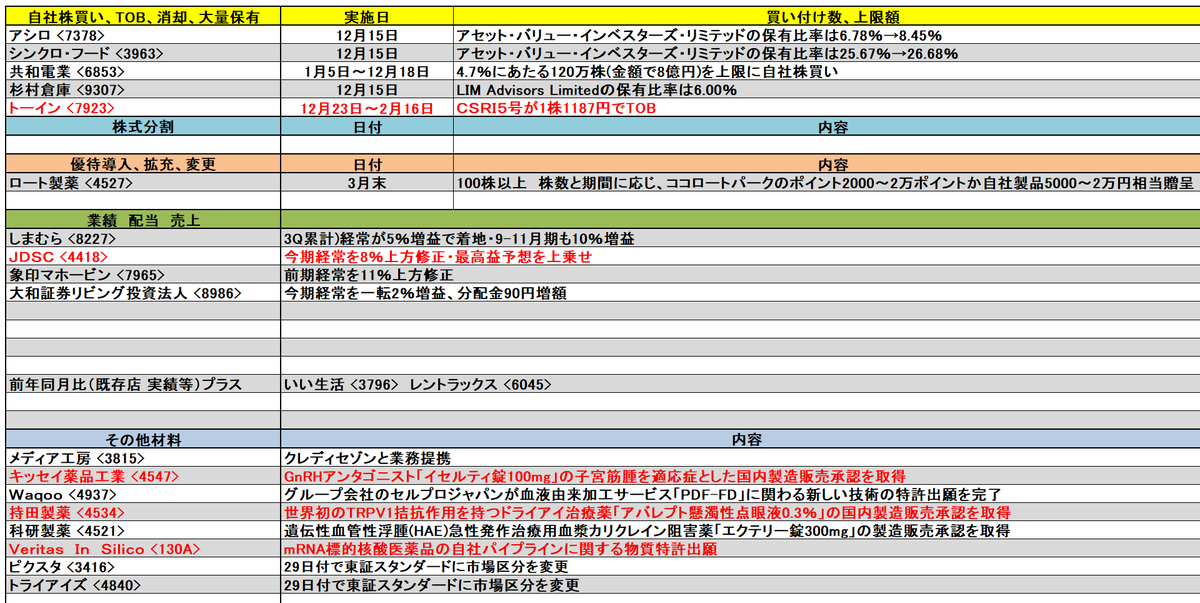The image size is (1200, 603).
Task: Select the cell mRNA標的核酸医薬品 patent application
Action: 740,548
